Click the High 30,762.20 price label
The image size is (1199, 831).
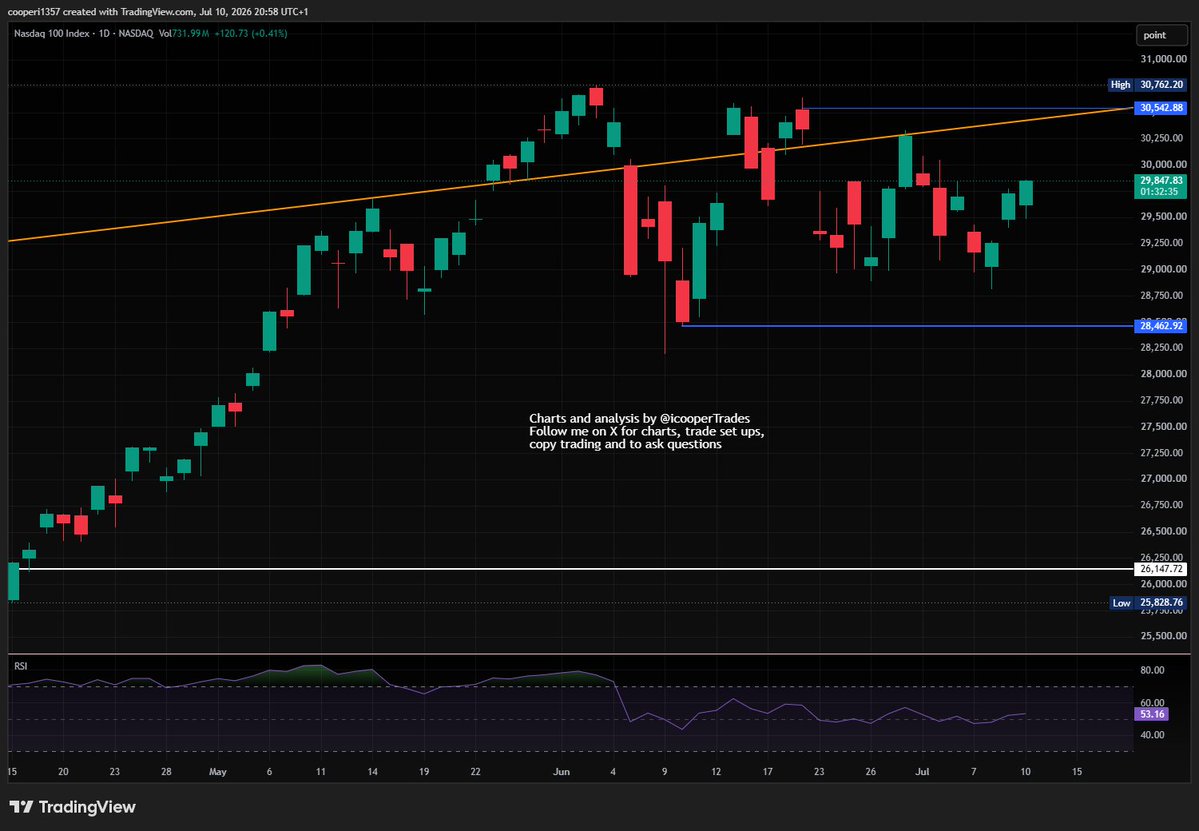(x=1148, y=85)
